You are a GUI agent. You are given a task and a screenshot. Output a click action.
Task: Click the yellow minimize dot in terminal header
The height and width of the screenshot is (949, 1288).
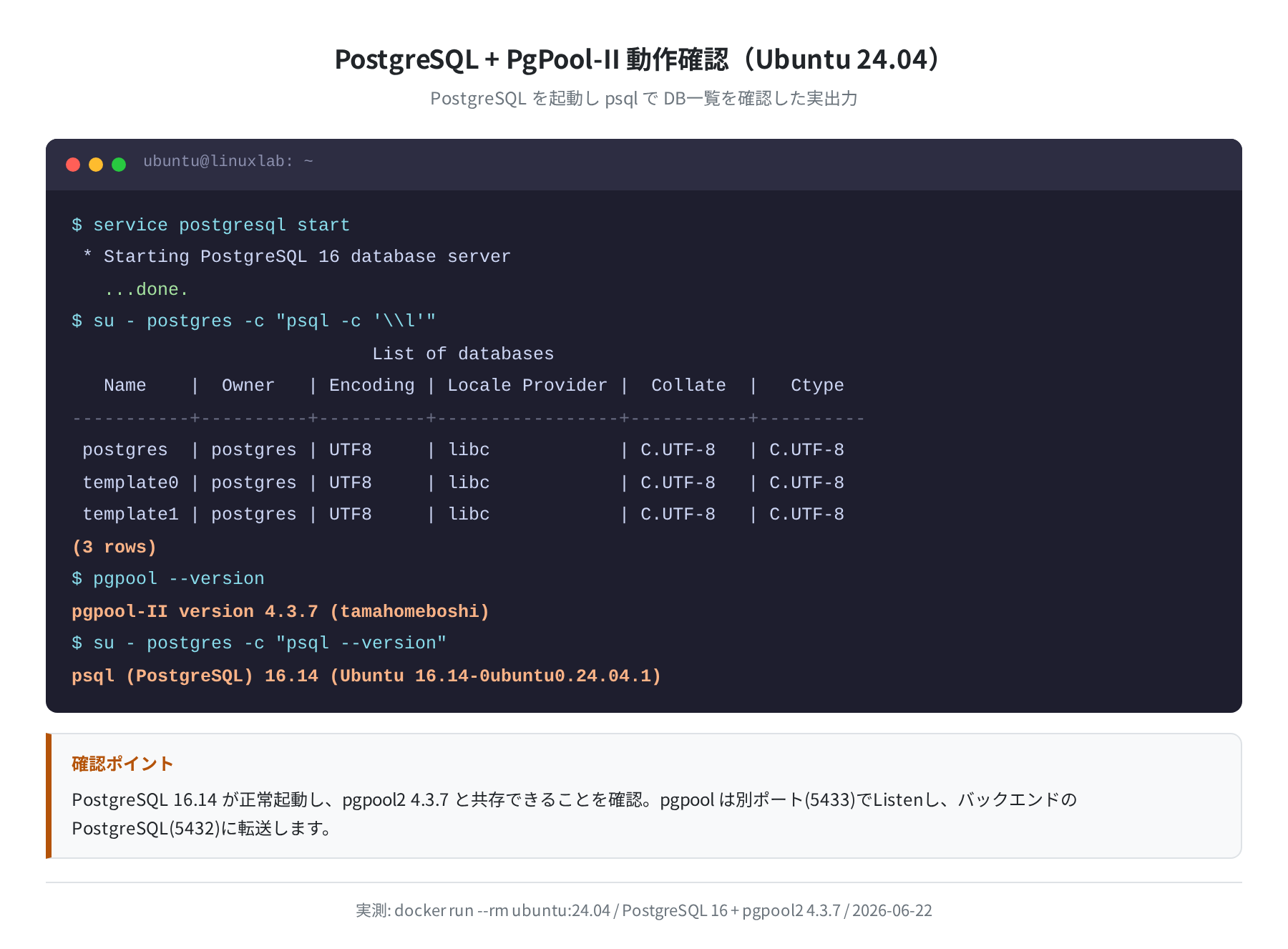tap(96, 165)
